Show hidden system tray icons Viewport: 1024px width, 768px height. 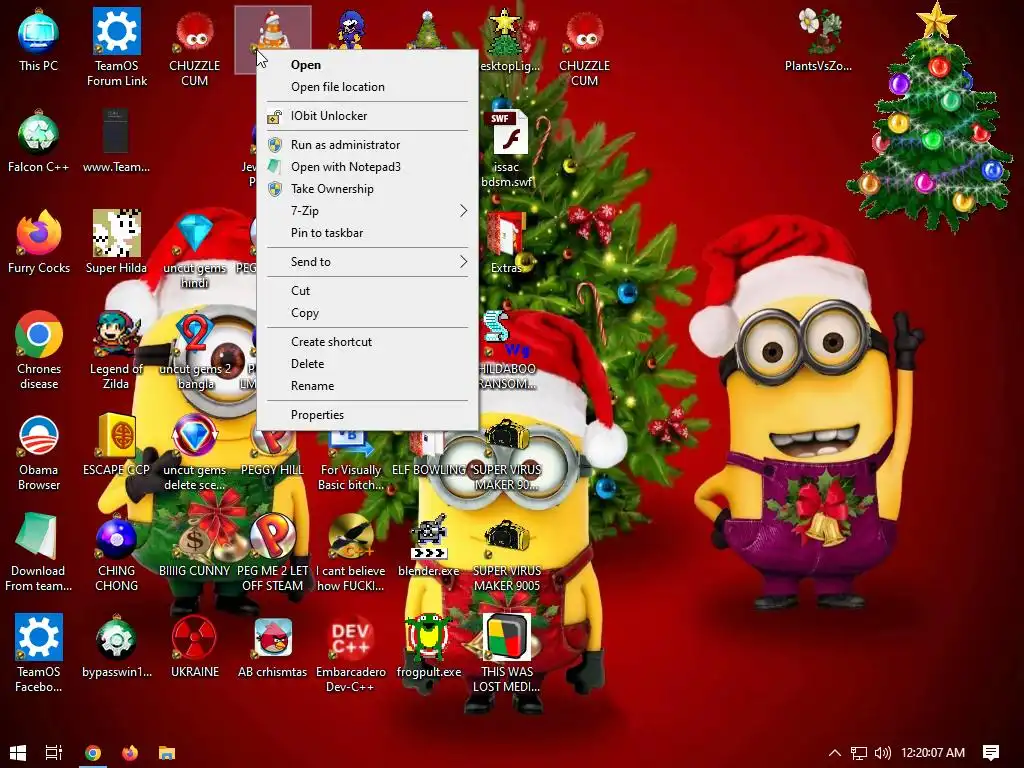click(835, 753)
